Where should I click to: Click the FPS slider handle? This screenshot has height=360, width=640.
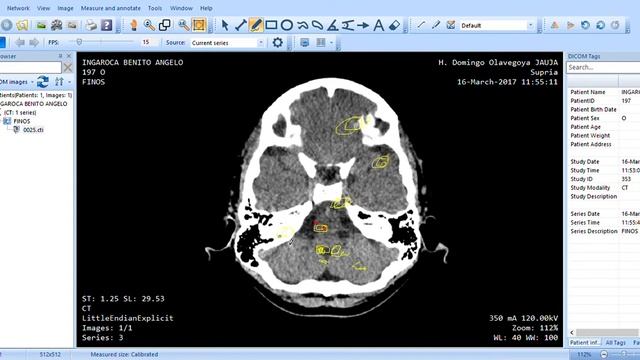click(79, 42)
